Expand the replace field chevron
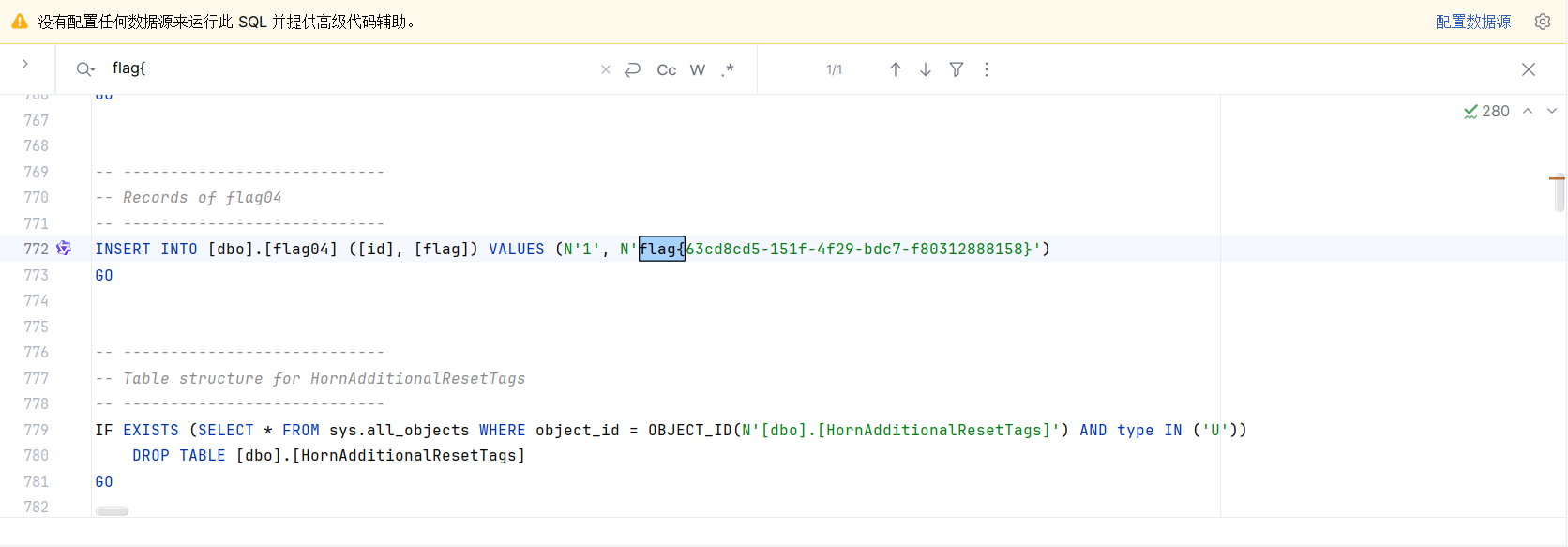This screenshot has height=547, width=1568. pyautogui.click(x=25, y=64)
